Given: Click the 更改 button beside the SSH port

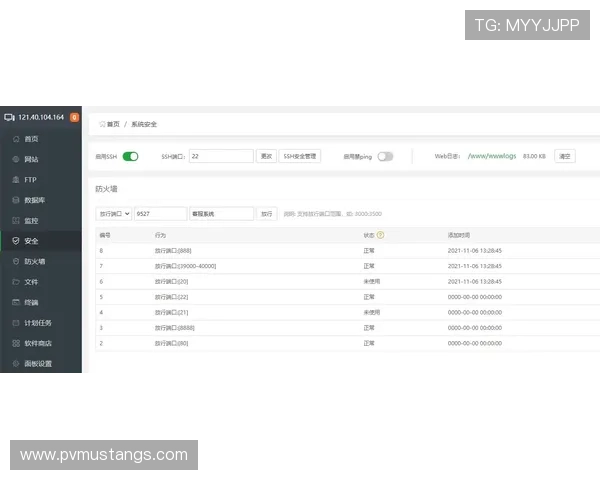Looking at the screenshot, I should [x=266, y=156].
